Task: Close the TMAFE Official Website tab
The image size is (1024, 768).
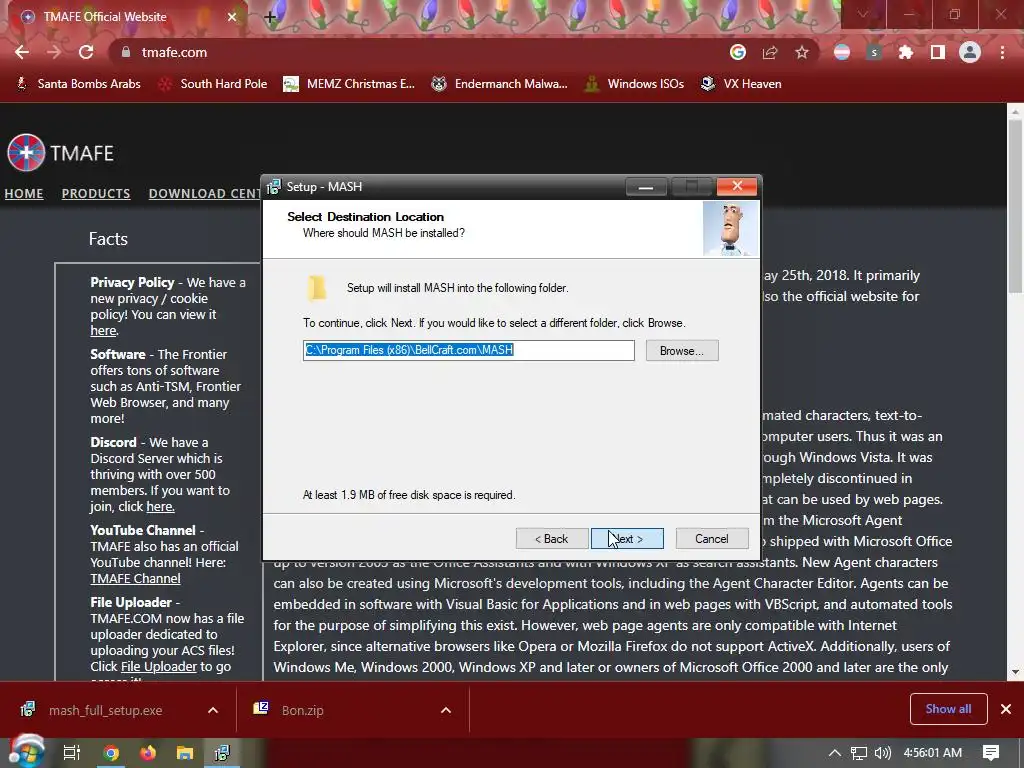Action: (x=232, y=17)
